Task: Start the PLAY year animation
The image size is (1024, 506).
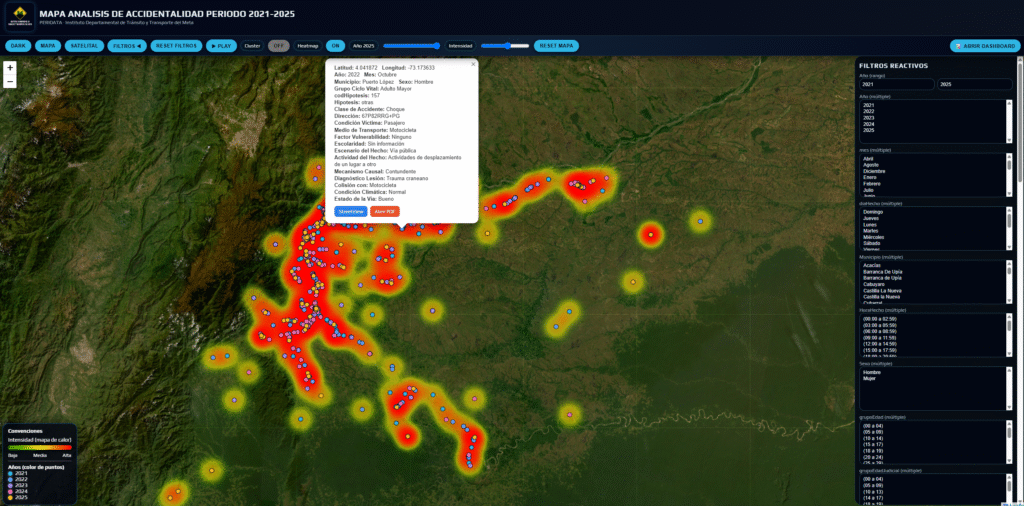Action: click(221, 46)
